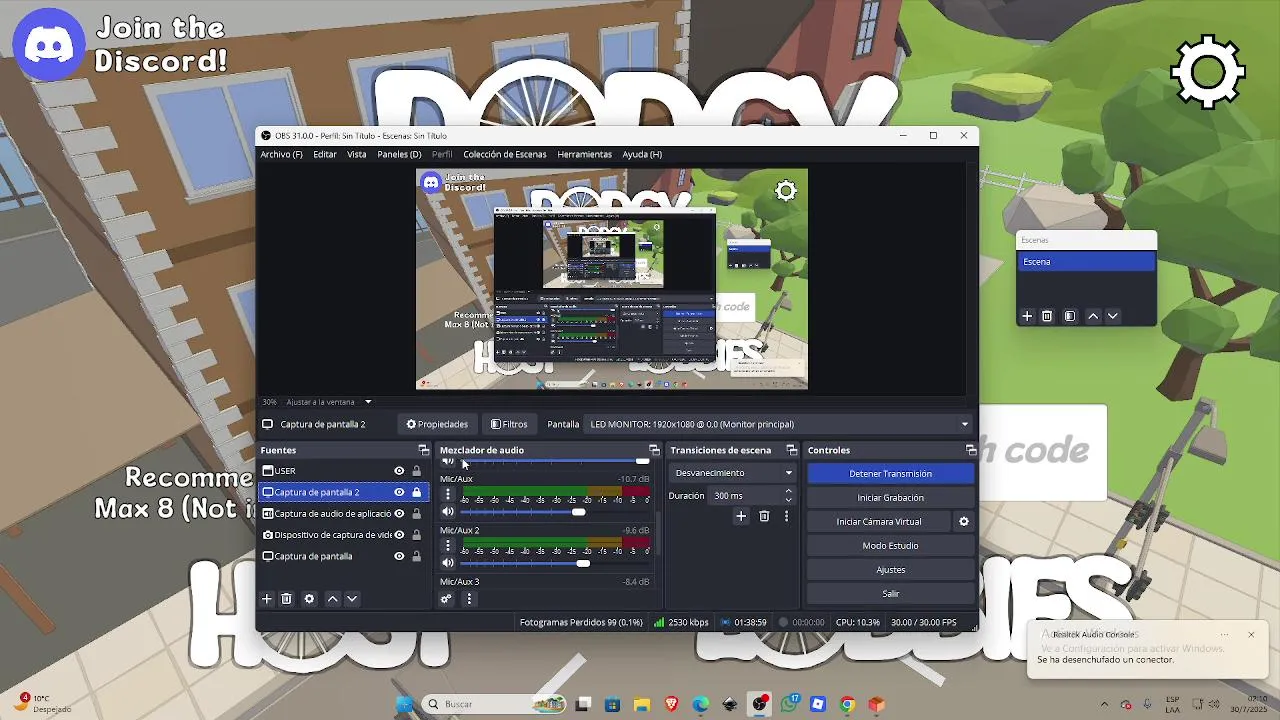Move the selected source up

tap(333, 599)
